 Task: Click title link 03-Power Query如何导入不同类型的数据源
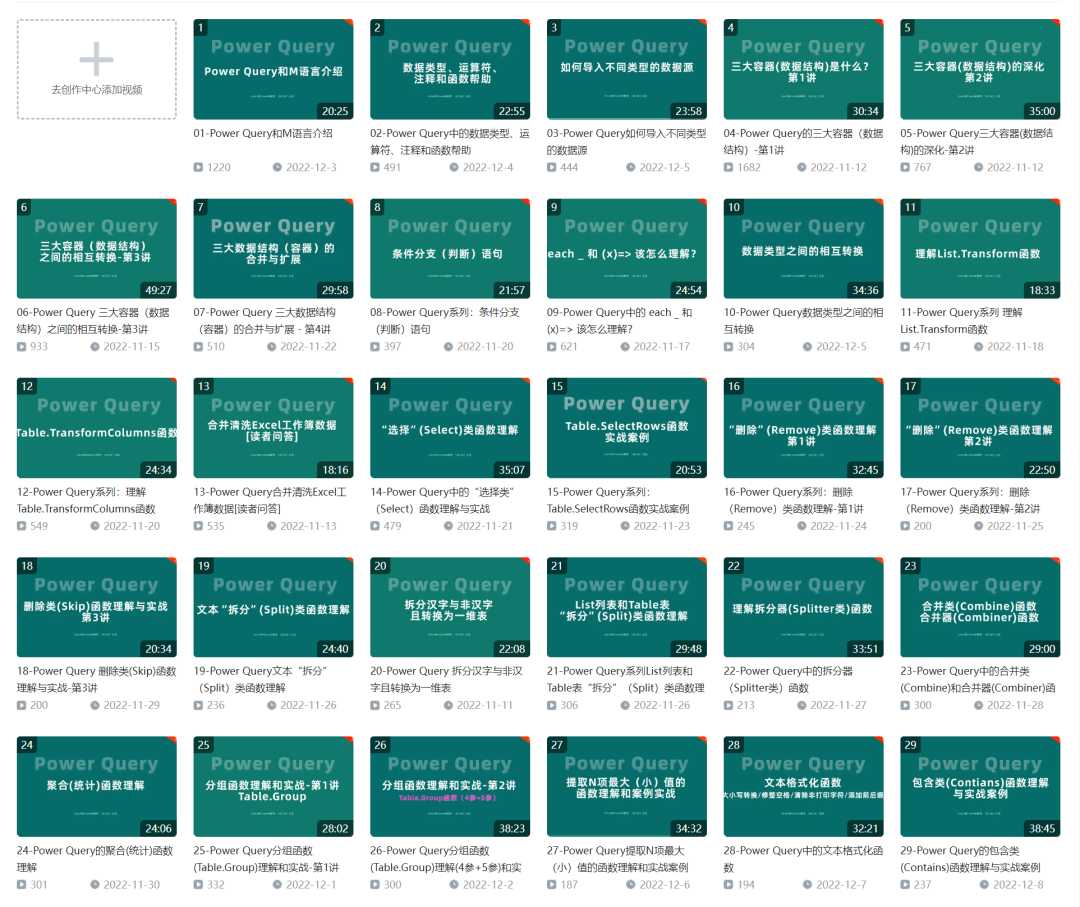coord(627,141)
